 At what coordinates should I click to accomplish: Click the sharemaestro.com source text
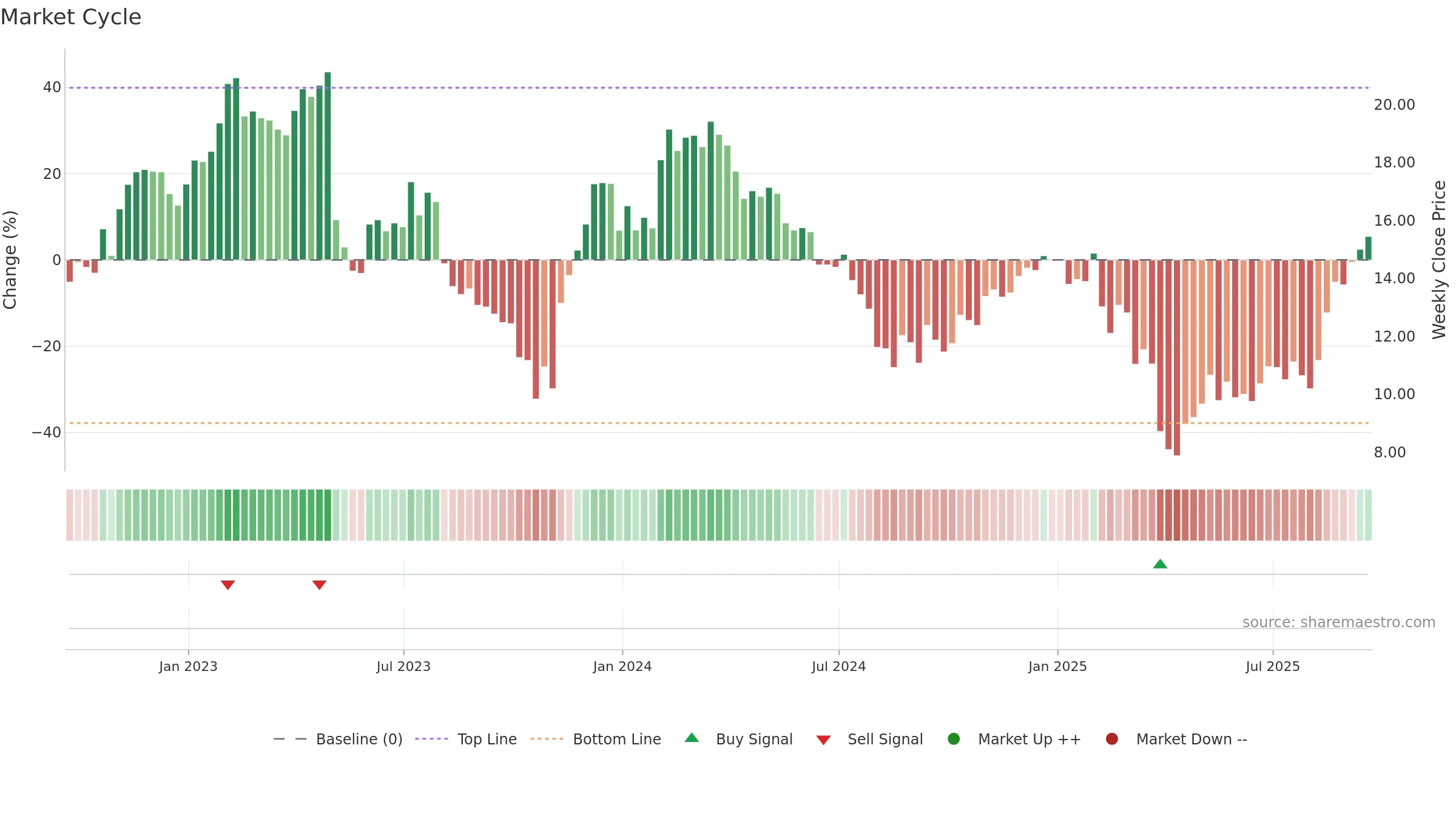[x=1339, y=622]
